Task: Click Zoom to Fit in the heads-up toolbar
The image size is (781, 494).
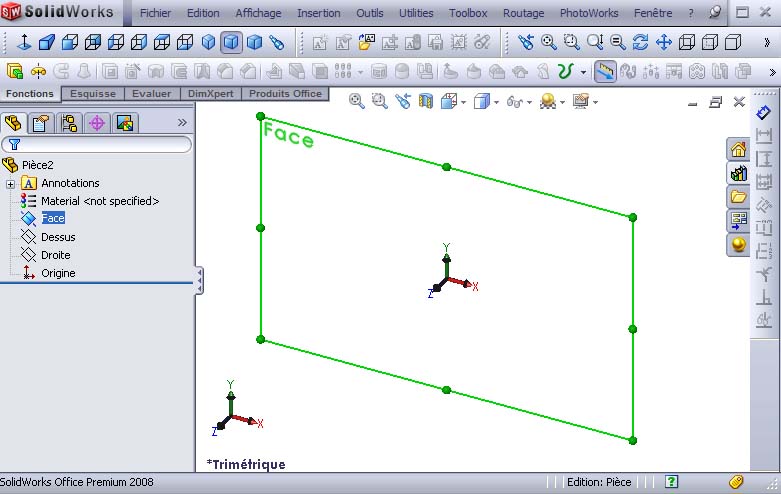Action: 357,101
